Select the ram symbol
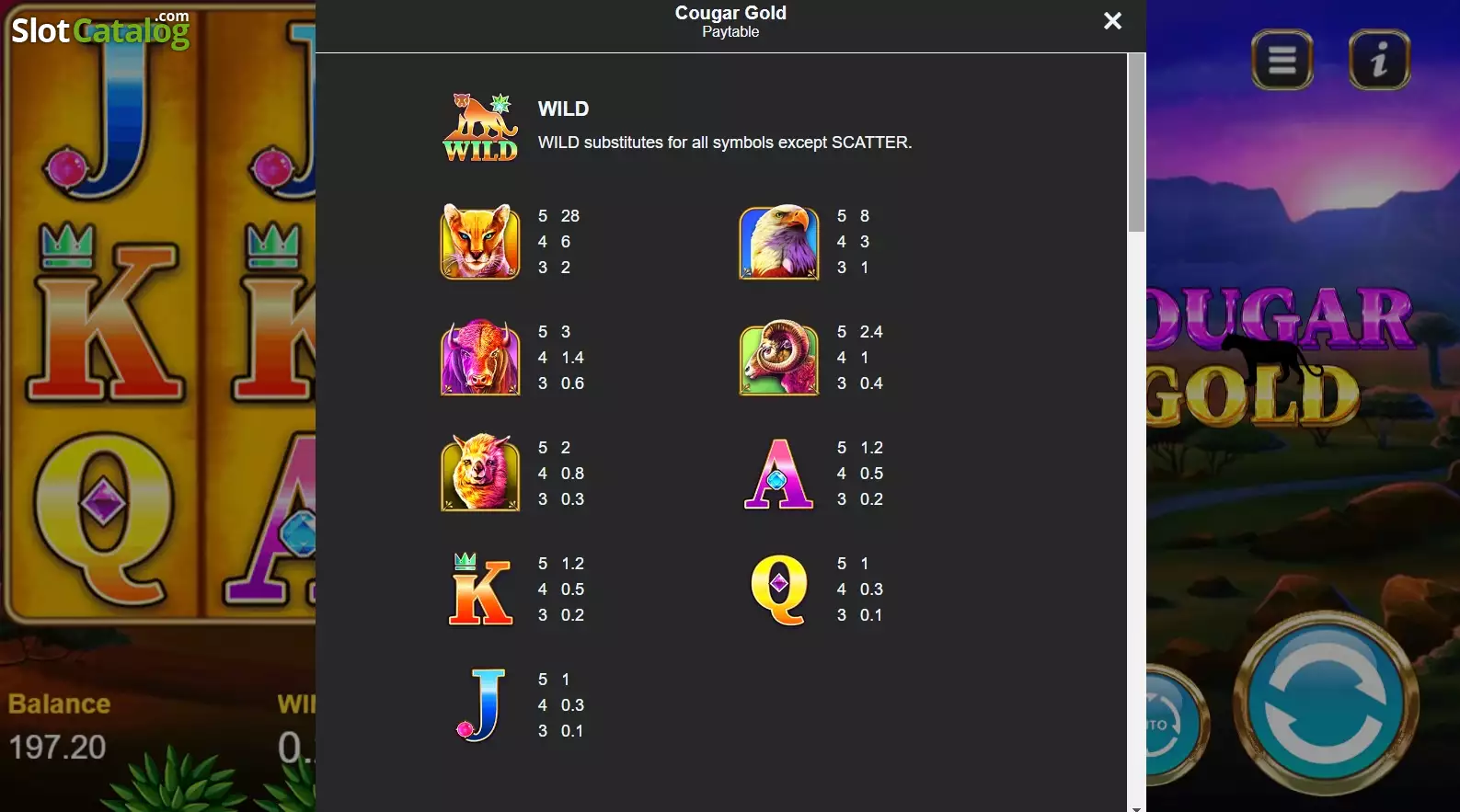1460x812 pixels. (x=779, y=358)
